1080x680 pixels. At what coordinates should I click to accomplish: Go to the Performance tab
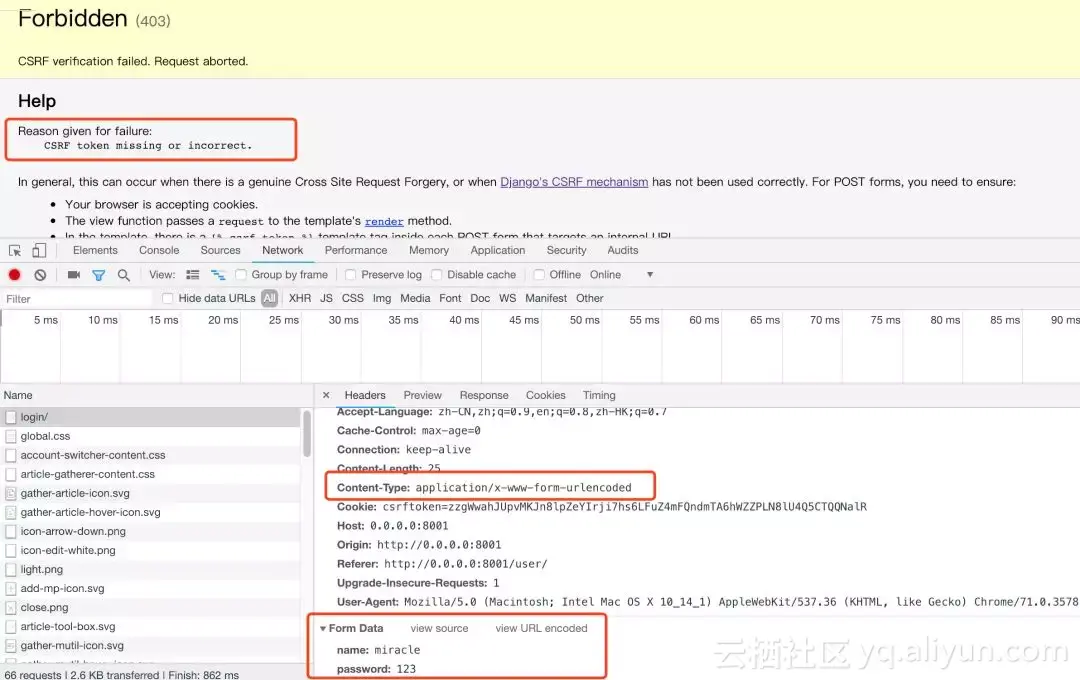(356, 250)
